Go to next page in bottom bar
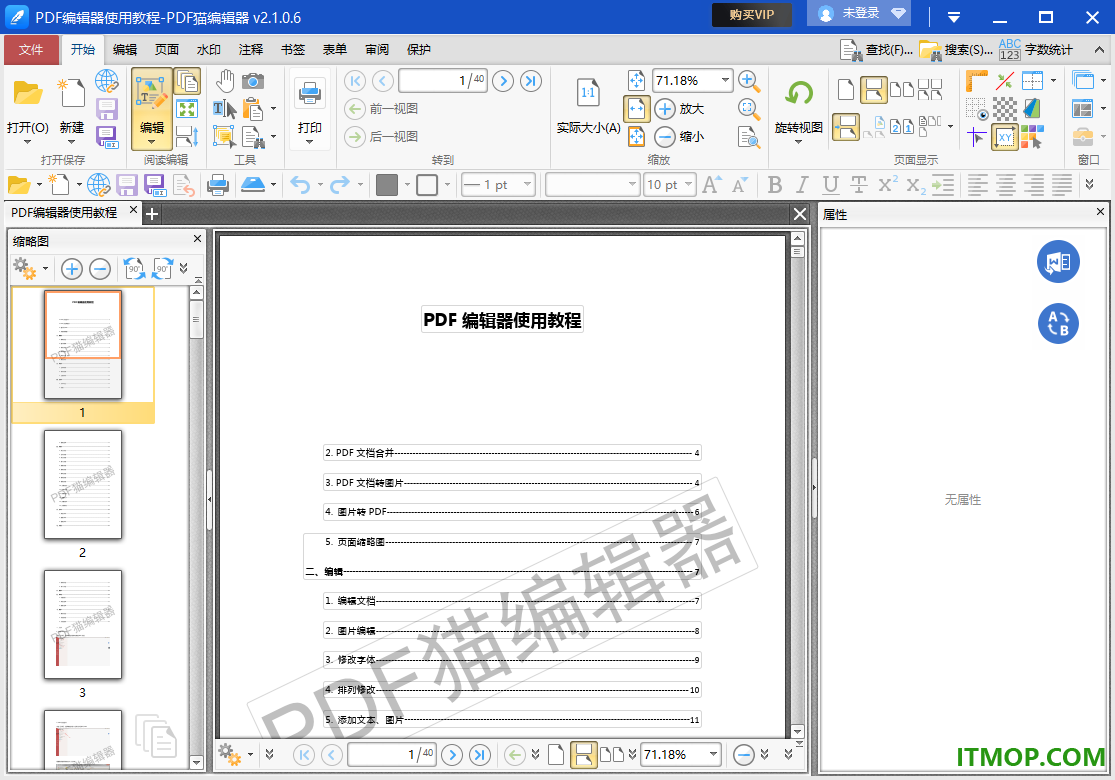Screen dimensions: 1115x780 452,754
